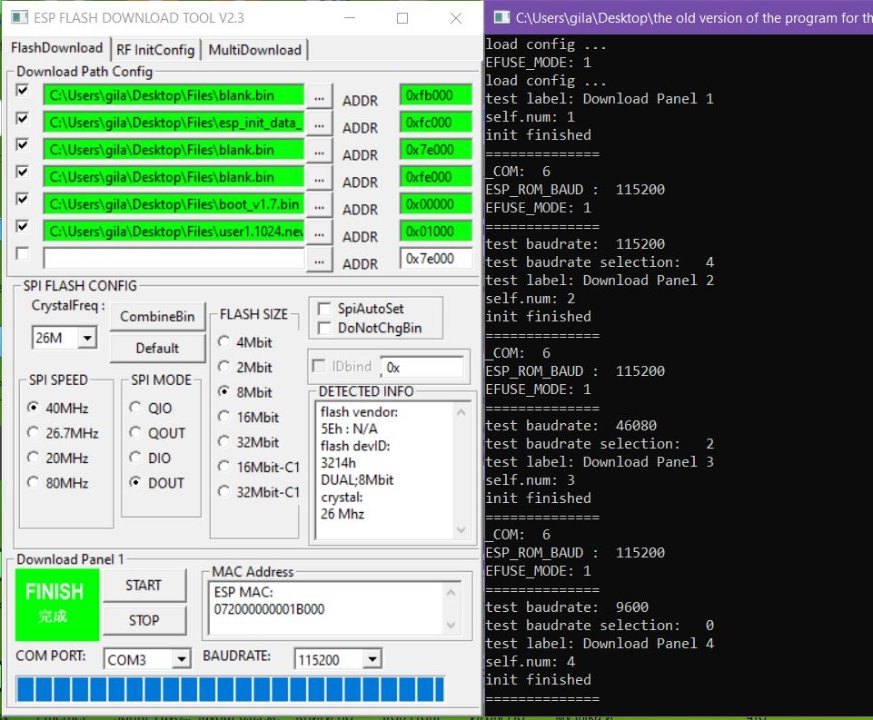The height and width of the screenshot is (720, 873).
Task: Edit the 0x00000 address field
Action: click(435, 204)
